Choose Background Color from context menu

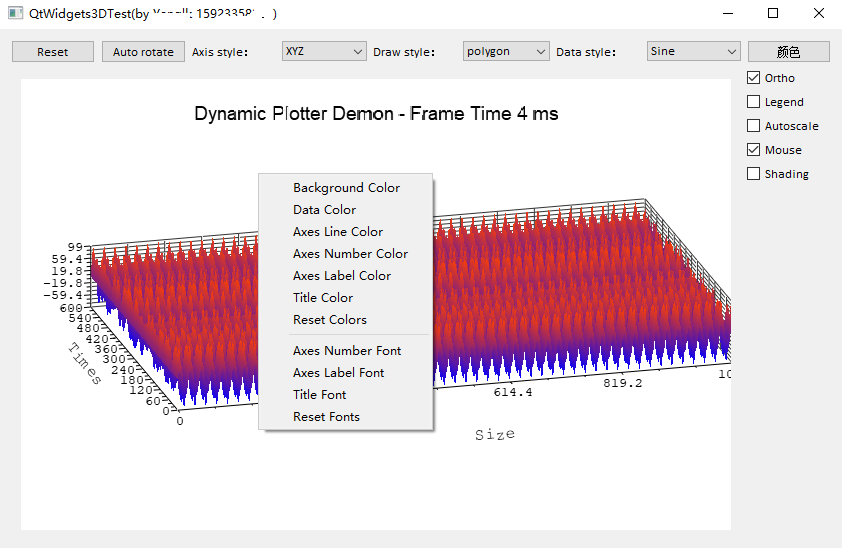(346, 188)
